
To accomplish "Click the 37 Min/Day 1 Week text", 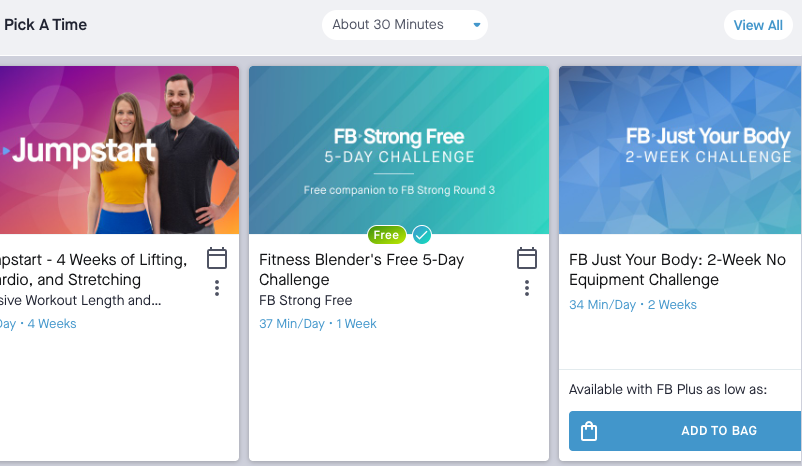I will pyautogui.click(x=317, y=324).
